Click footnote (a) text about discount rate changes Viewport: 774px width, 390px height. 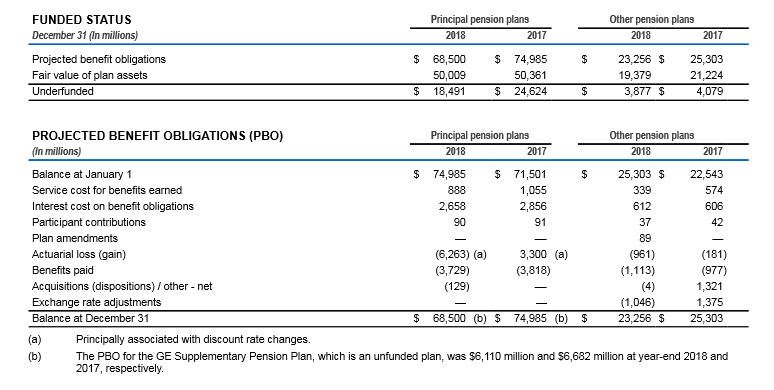click(x=193, y=340)
